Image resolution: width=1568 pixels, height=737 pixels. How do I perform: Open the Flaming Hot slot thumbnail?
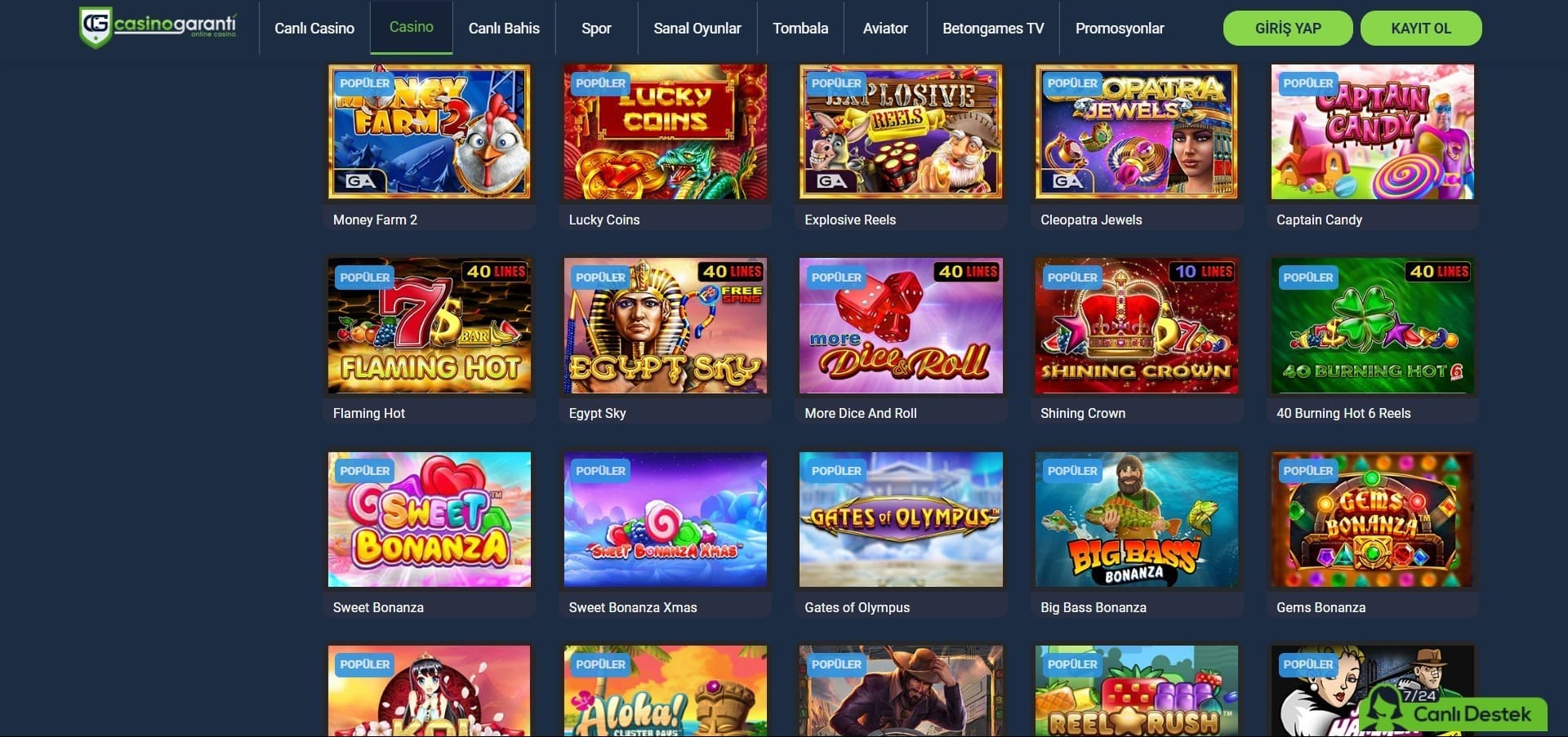430,326
